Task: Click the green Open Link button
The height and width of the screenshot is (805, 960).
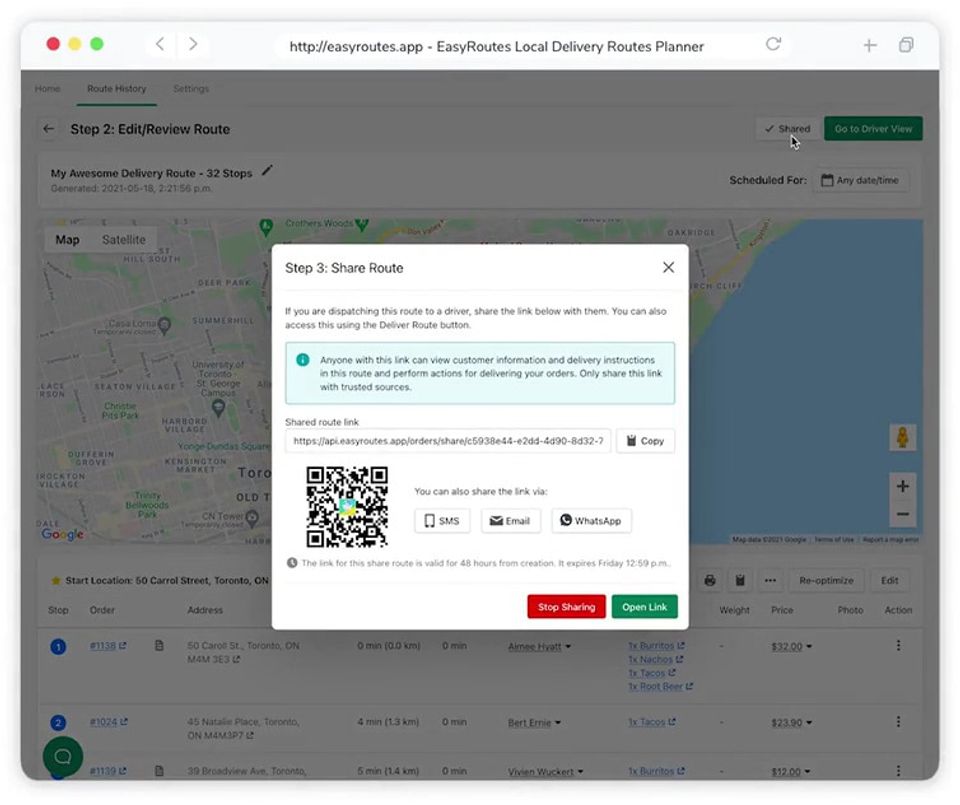Action: coord(644,607)
